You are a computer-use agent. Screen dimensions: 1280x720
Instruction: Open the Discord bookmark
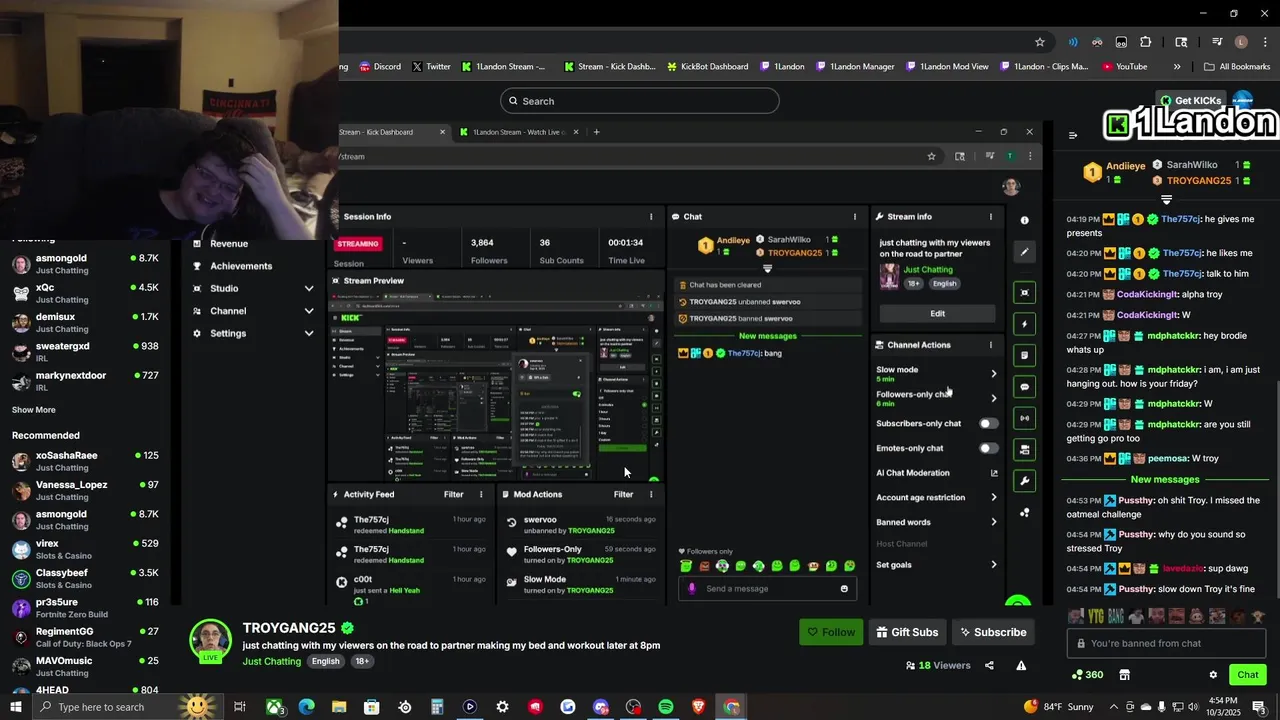(x=380, y=67)
